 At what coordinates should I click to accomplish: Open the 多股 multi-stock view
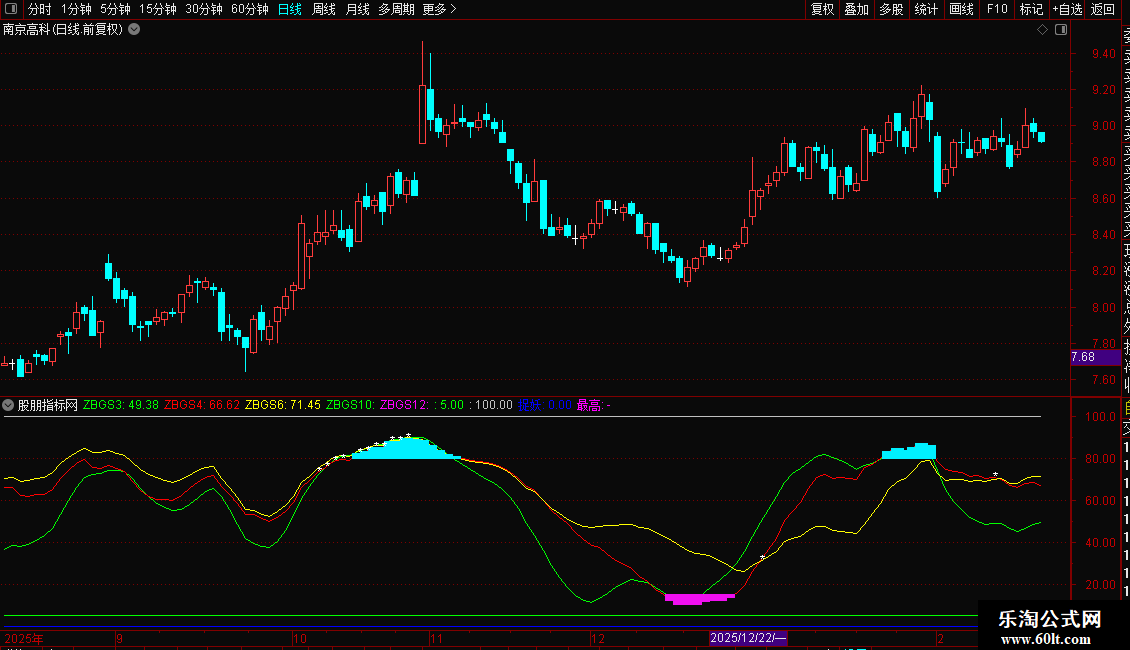(891, 9)
